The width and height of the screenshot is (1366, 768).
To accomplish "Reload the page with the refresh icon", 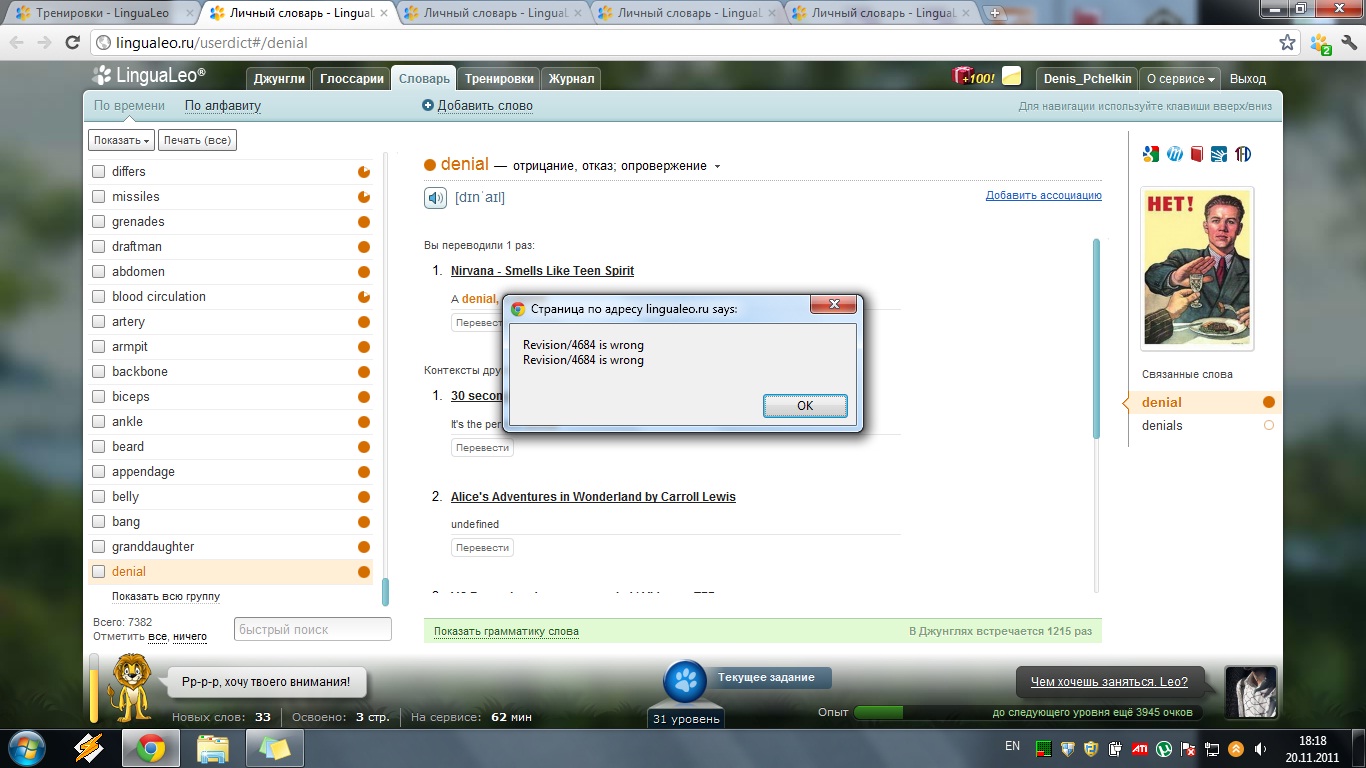I will pyautogui.click(x=72, y=43).
